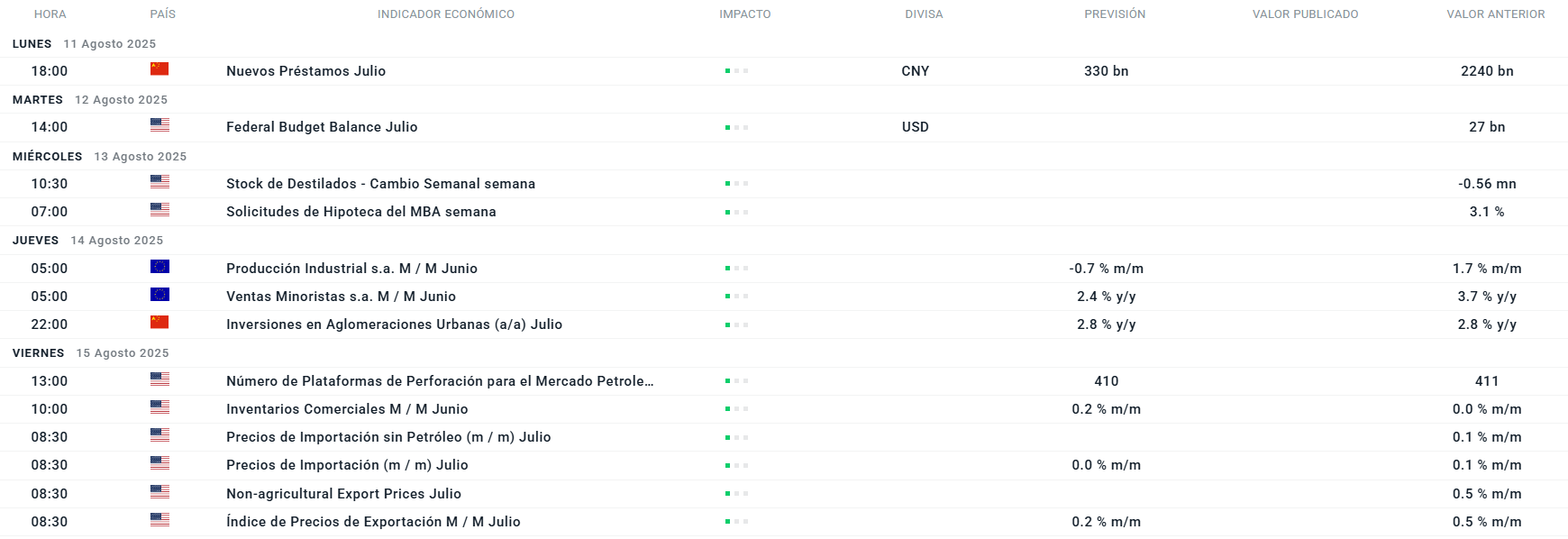1568x539 pixels.
Task: Click the impact level bar for Precios de Importación
Action: coord(735,464)
